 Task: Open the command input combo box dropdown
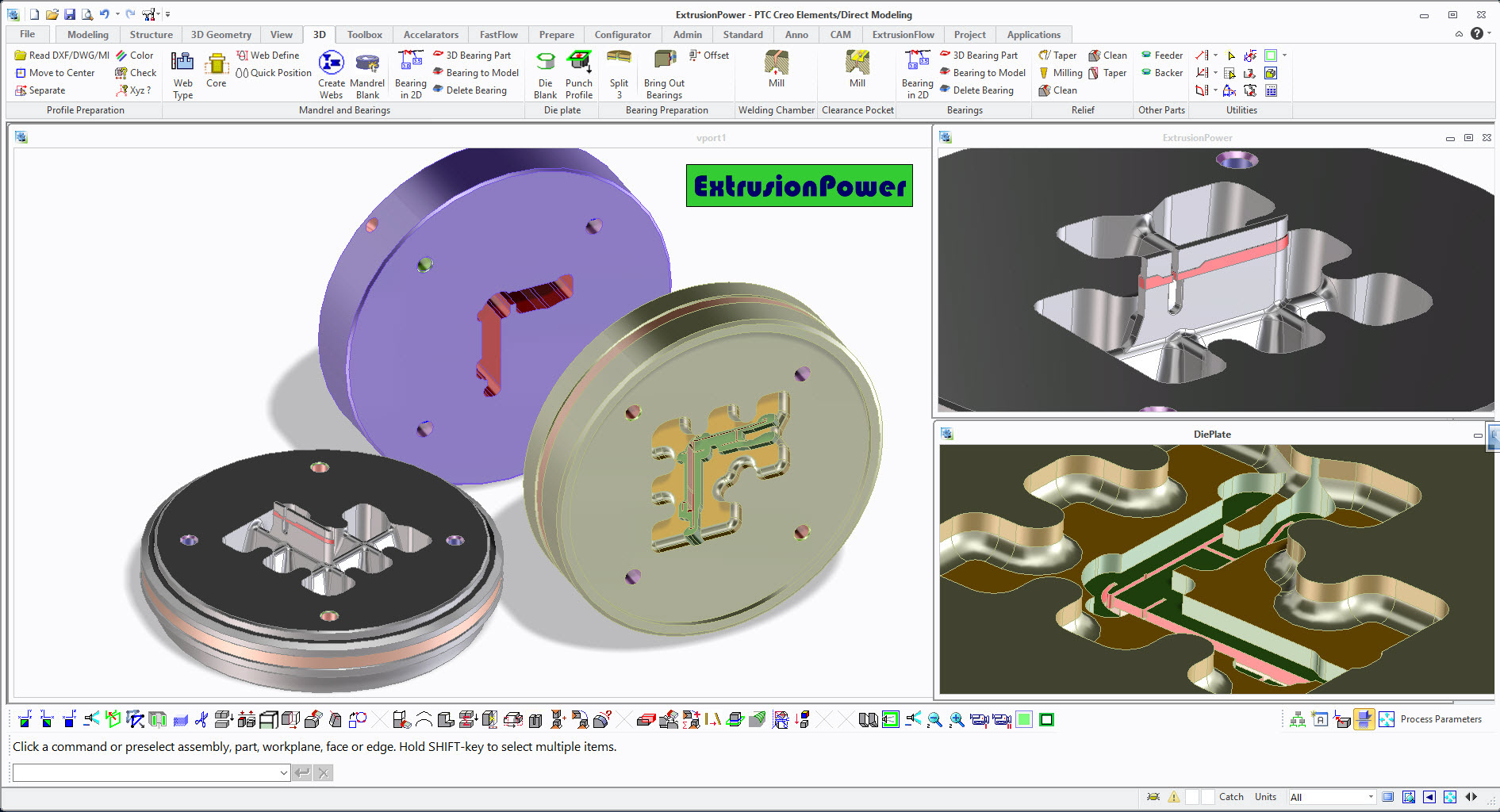[x=284, y=772]
